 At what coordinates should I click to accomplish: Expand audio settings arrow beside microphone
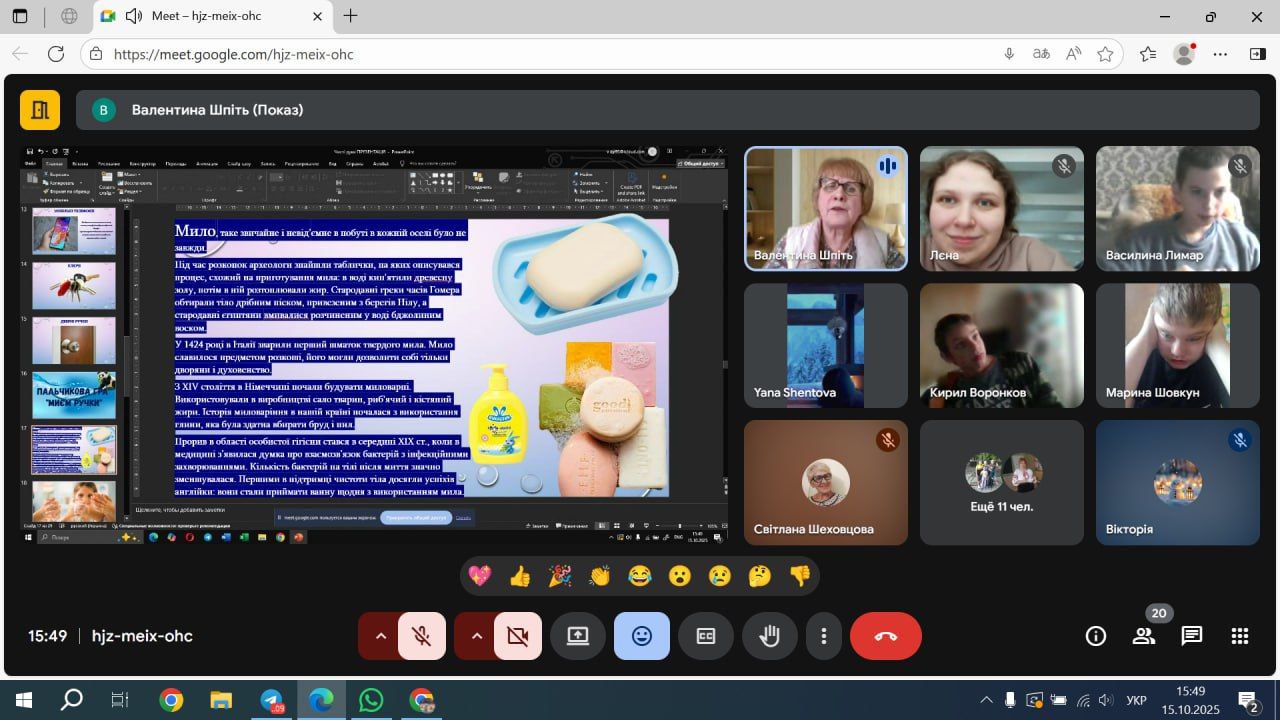(380, 636)
